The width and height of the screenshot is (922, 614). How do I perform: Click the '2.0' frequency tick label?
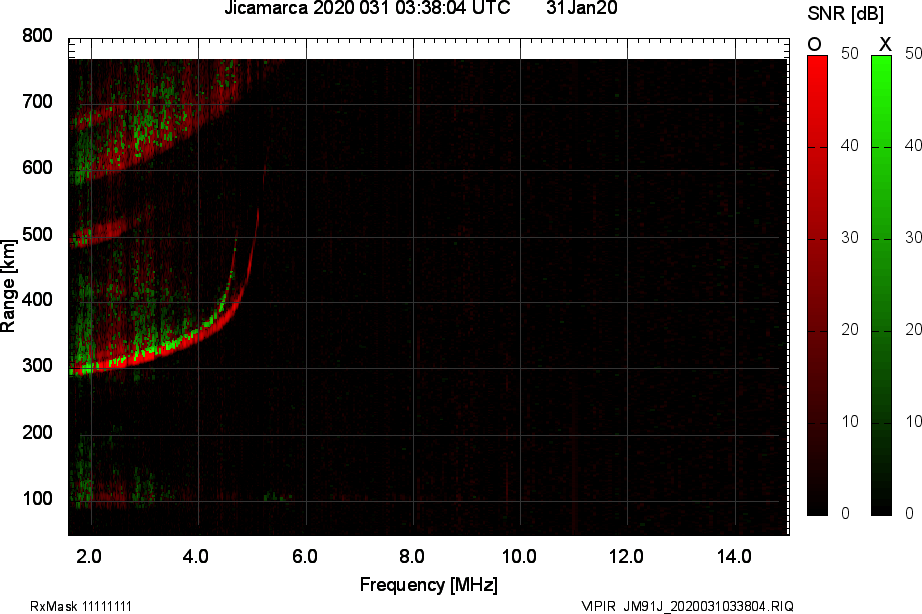pyautogui.click(x=89, y=556)
